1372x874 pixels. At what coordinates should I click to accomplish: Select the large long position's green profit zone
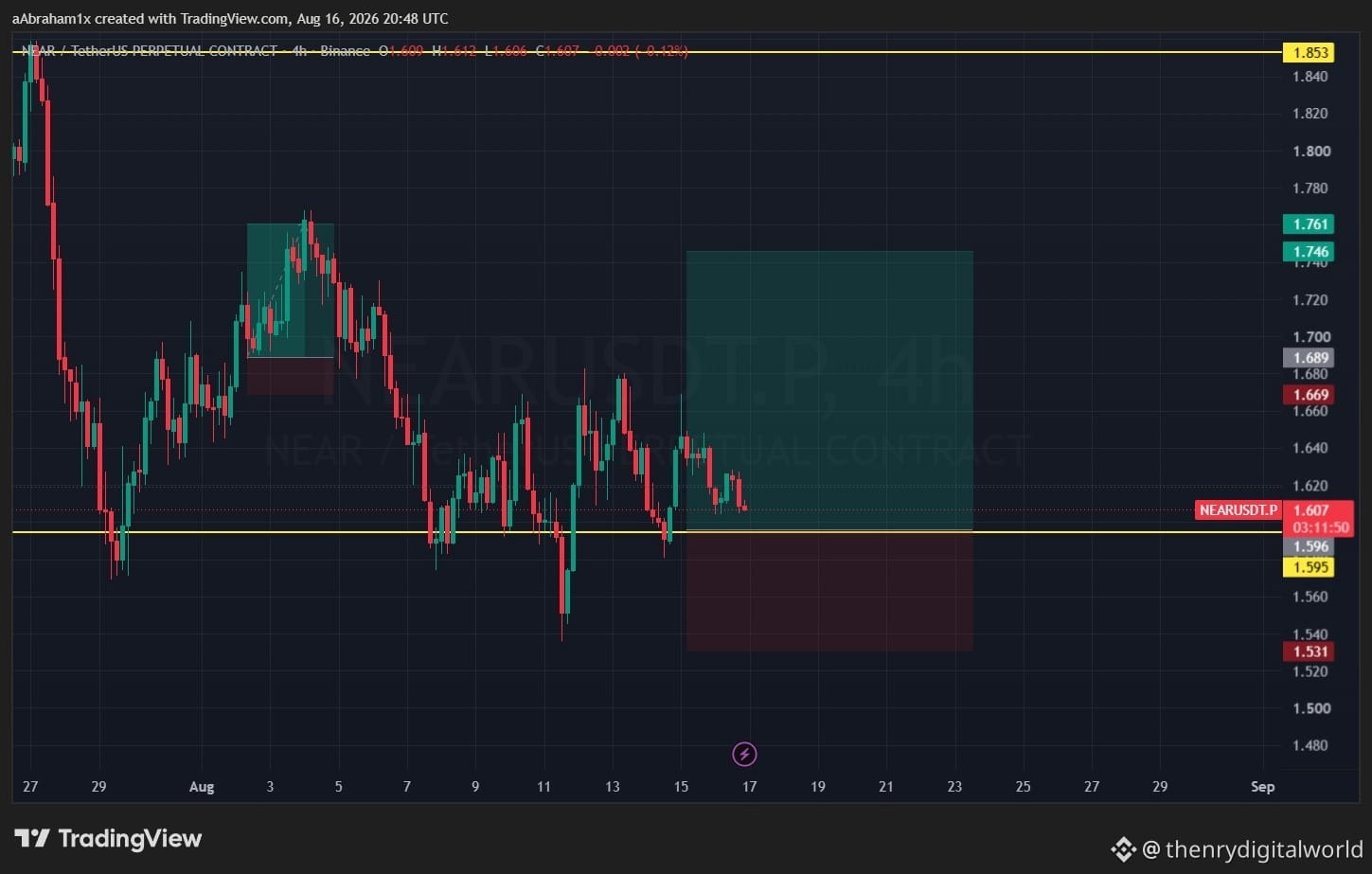pos(829,390)
